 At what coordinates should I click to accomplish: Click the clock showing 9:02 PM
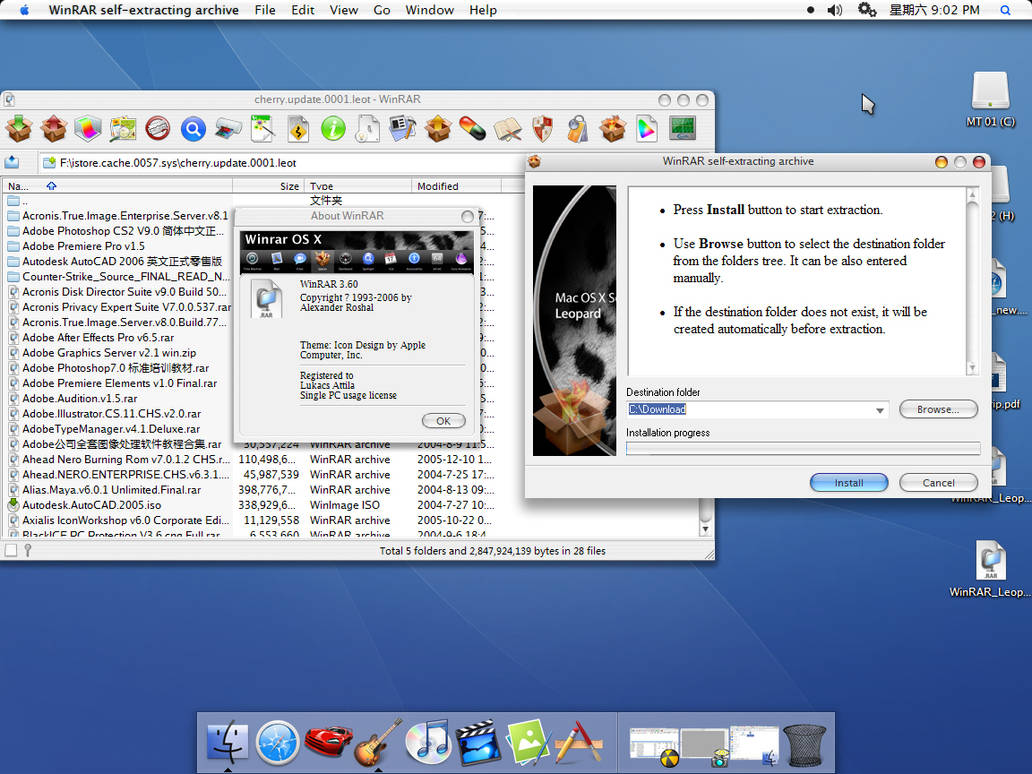click(x=935, y=10)
